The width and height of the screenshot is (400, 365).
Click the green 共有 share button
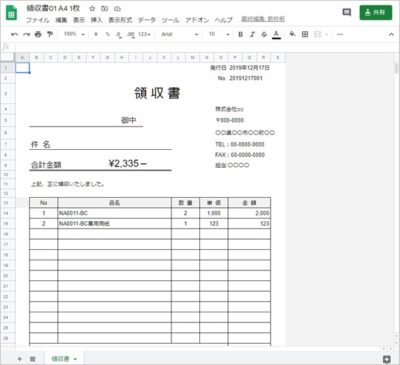376,13
